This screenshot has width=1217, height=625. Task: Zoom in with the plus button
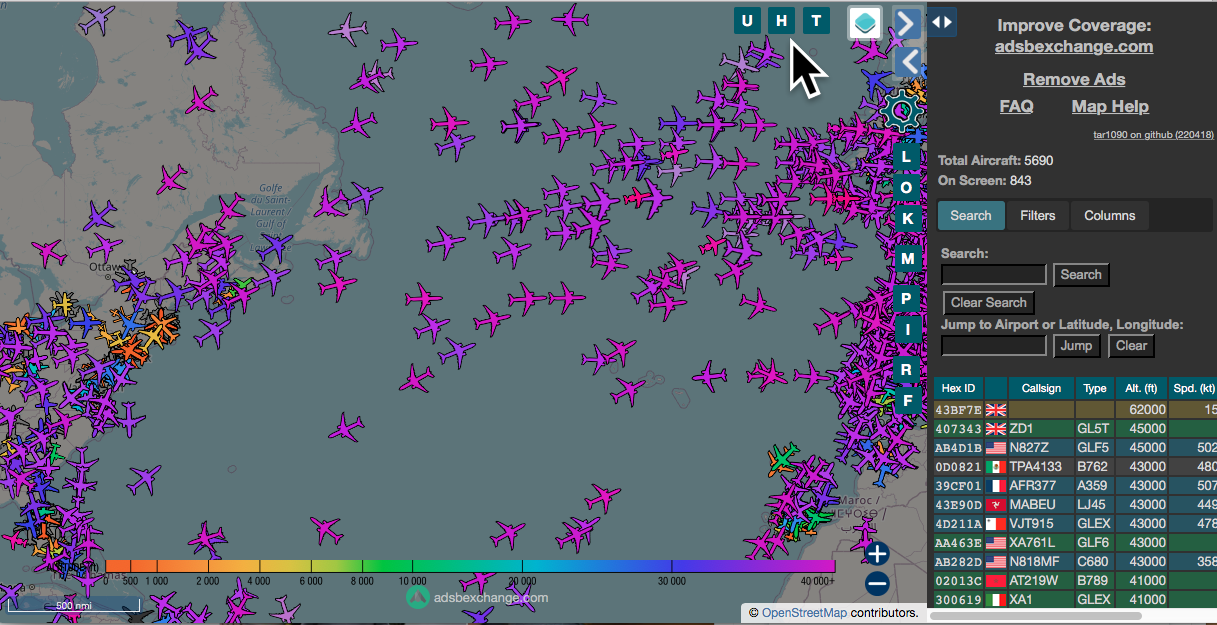(877, 554)
